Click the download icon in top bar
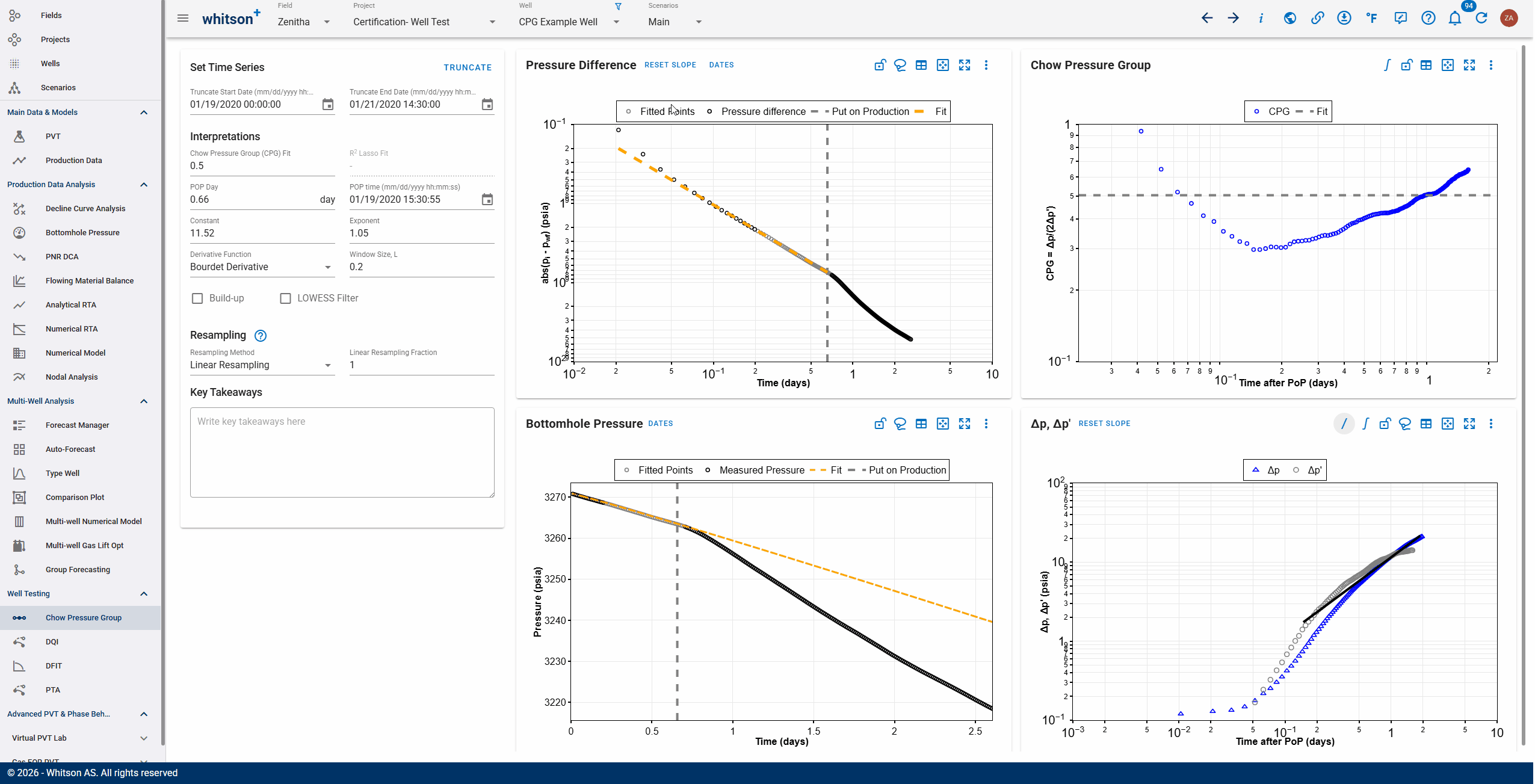This screenshot has height=784, width=1535. pyautogui.click(x=1344, y=18)
